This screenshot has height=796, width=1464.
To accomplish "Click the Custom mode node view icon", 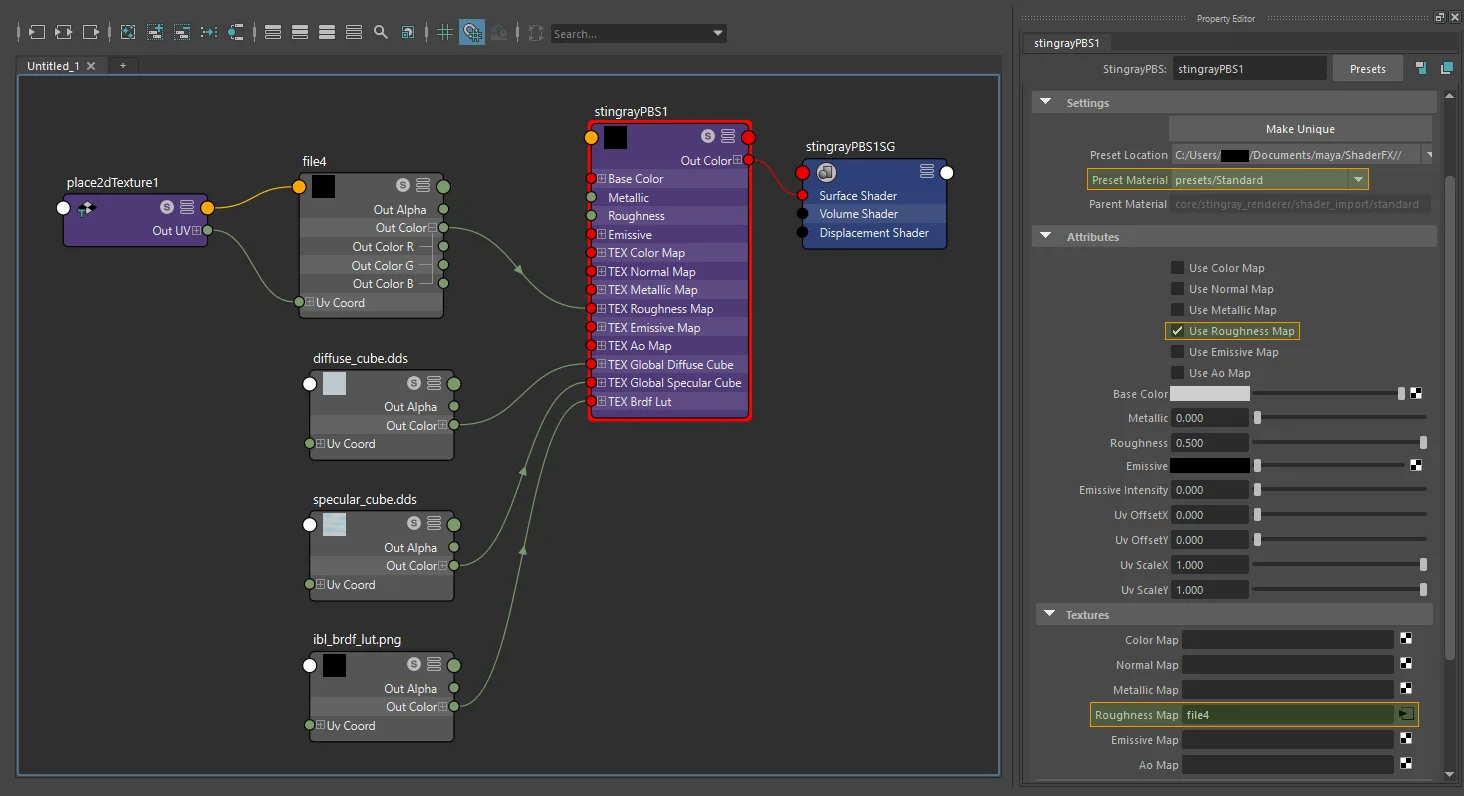I will coord(354,33).
